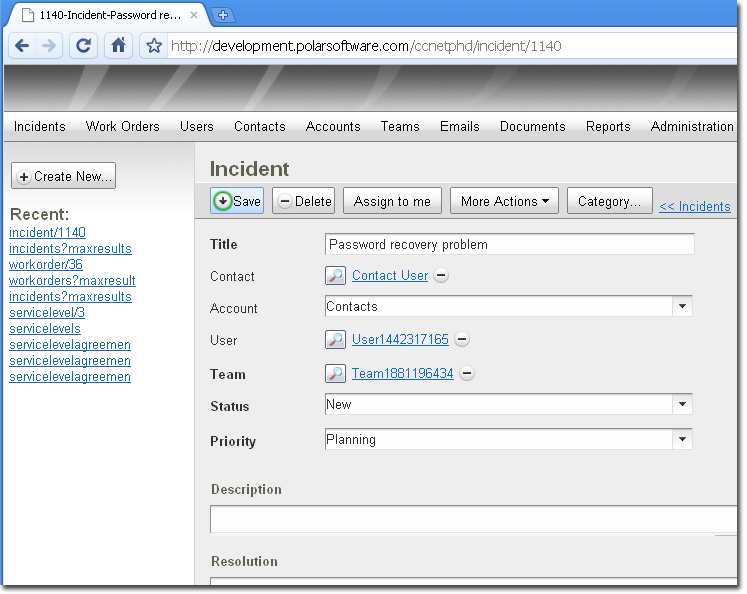Open the Work Orders menu

click(x=122, y=127)
